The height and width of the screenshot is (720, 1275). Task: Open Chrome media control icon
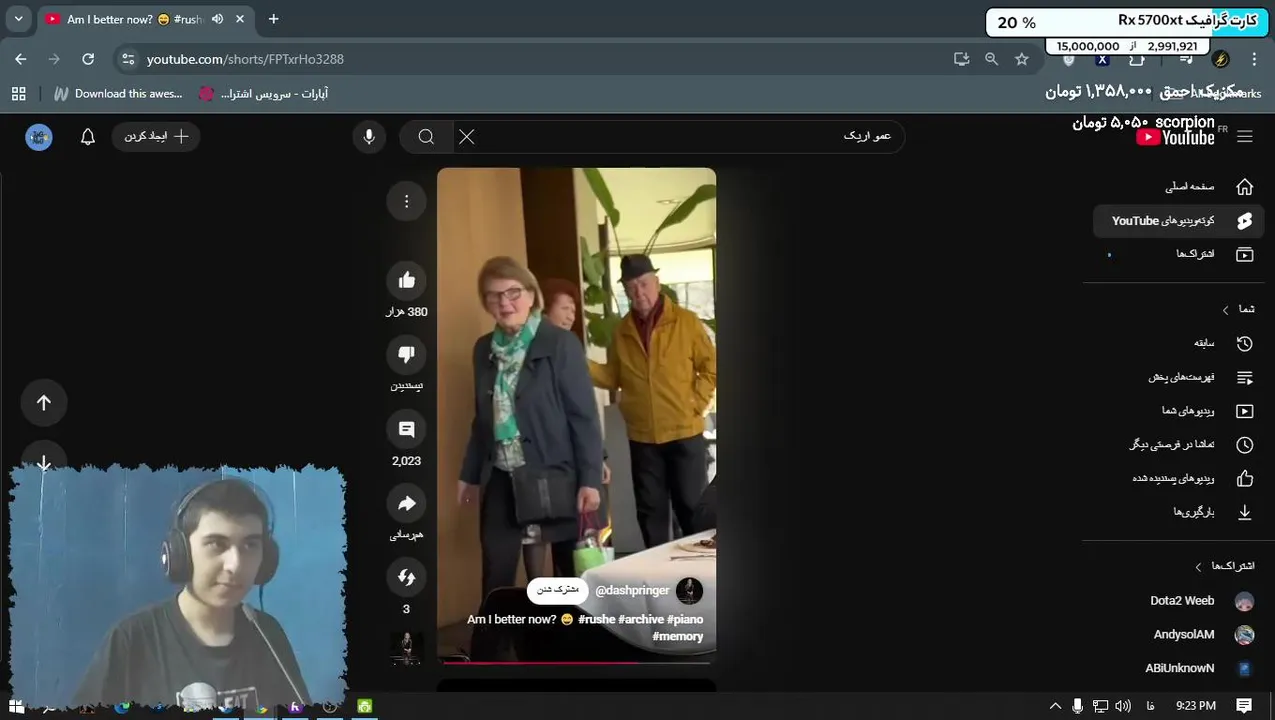click(x=1186, y=60)
